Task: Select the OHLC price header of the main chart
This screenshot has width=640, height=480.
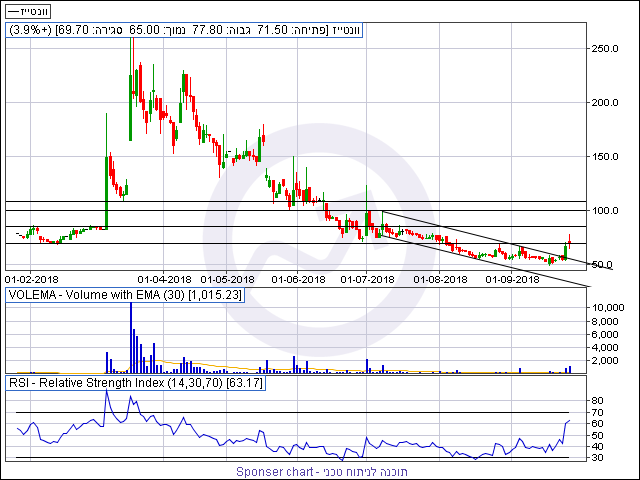Action: pos(185,31)
